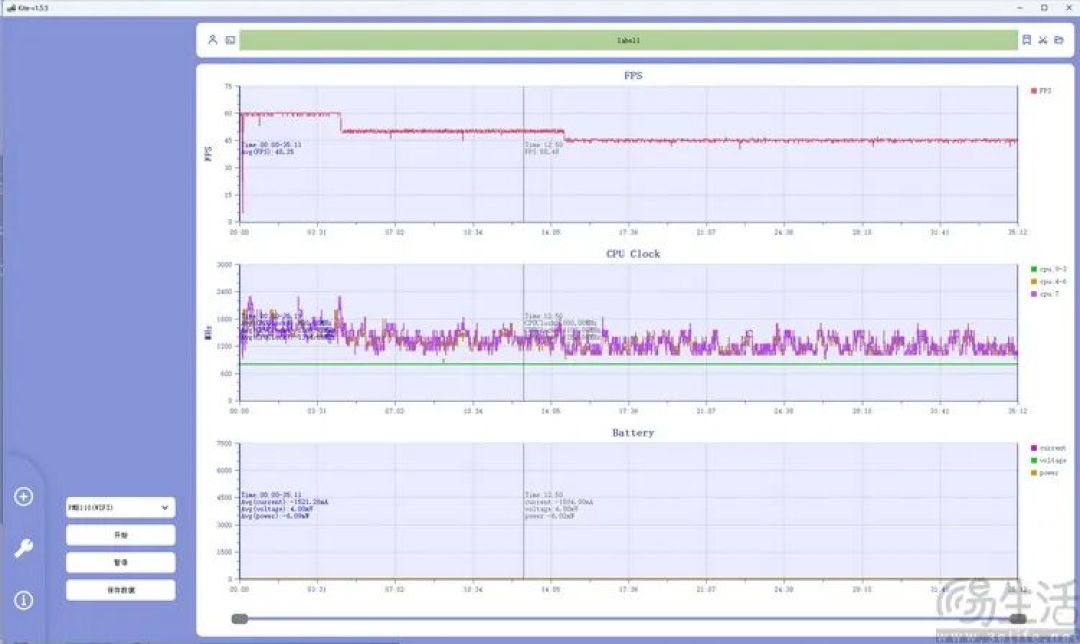Viewport: 1080px width, 644px height.
Task: Open the device selection dropdown (WIFI)
Action: [121, 508]
